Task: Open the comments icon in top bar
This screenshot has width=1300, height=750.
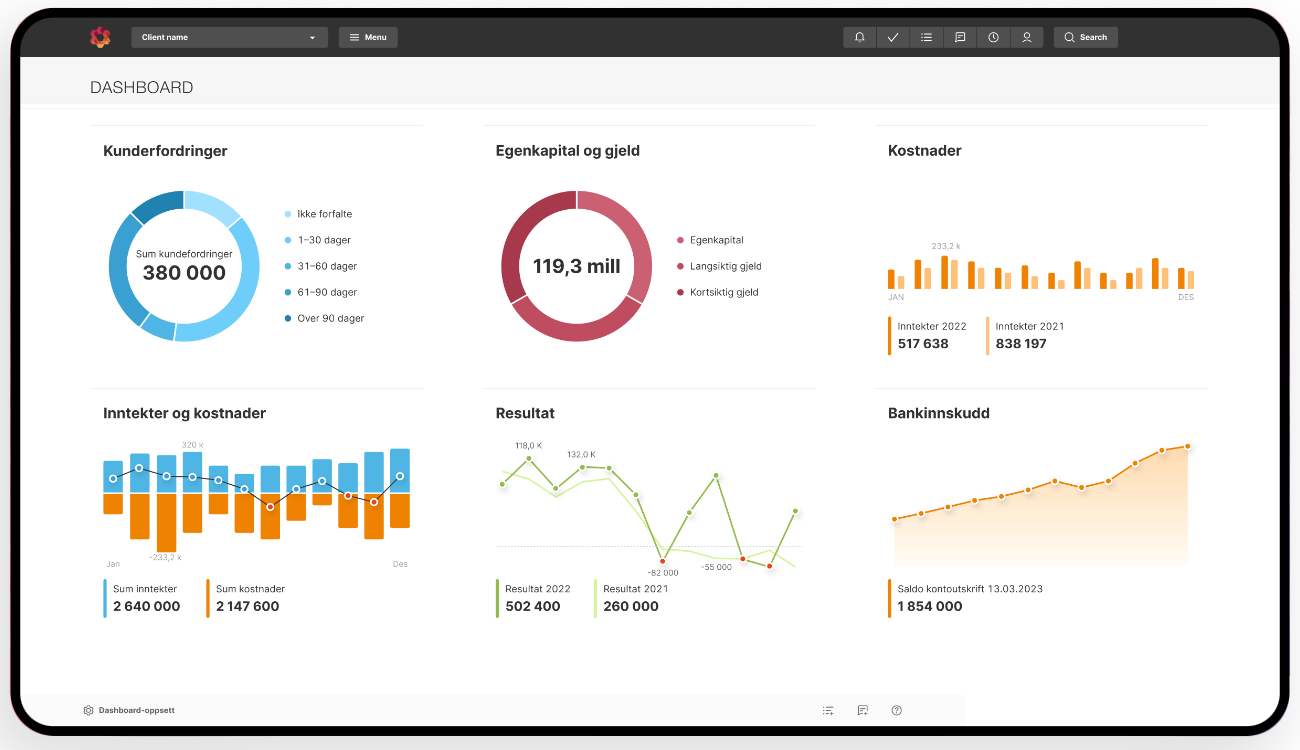Action: pyautogui.click(x=960, y=37)
